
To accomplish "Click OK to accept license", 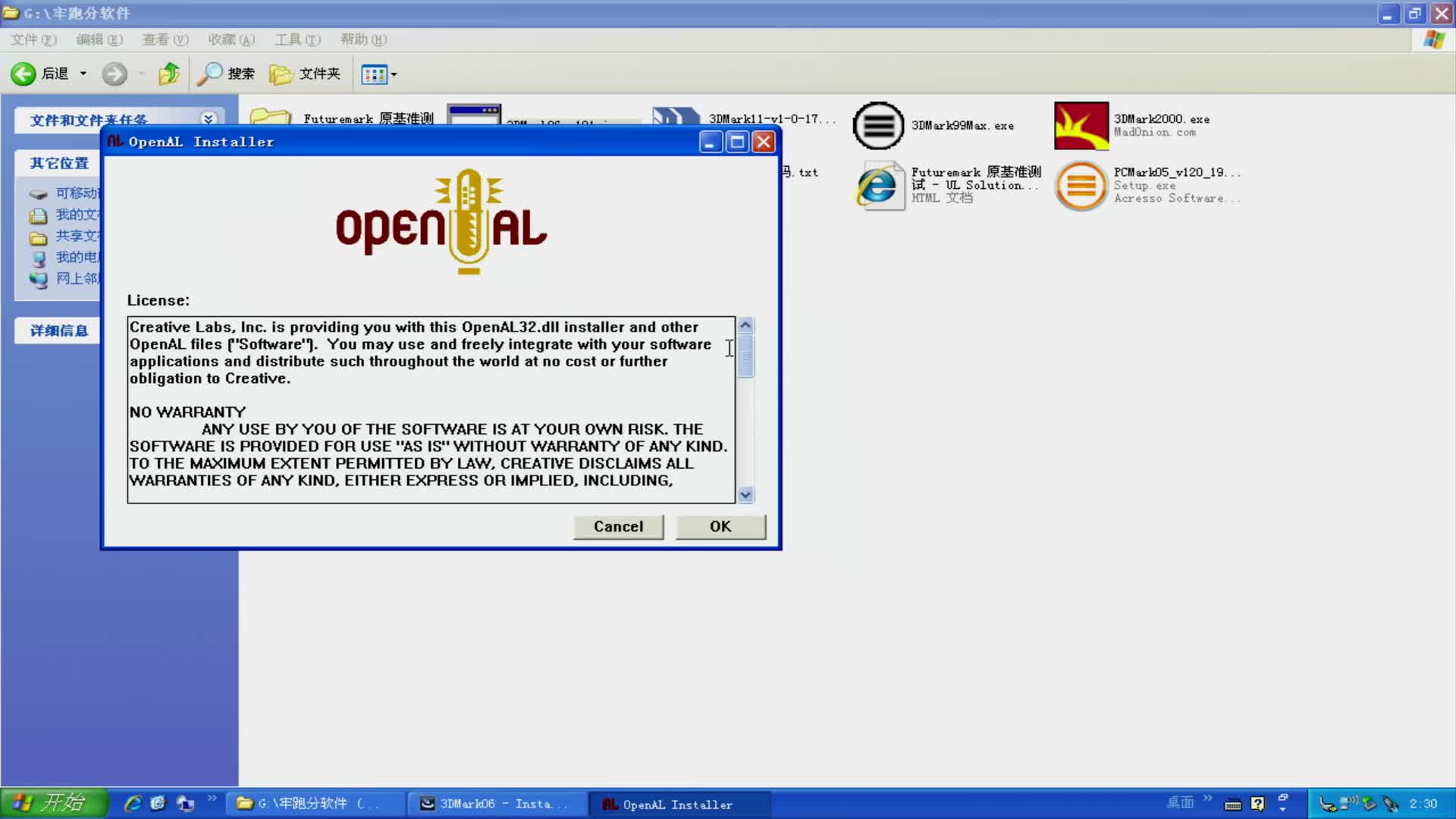I will click(720, 526).
